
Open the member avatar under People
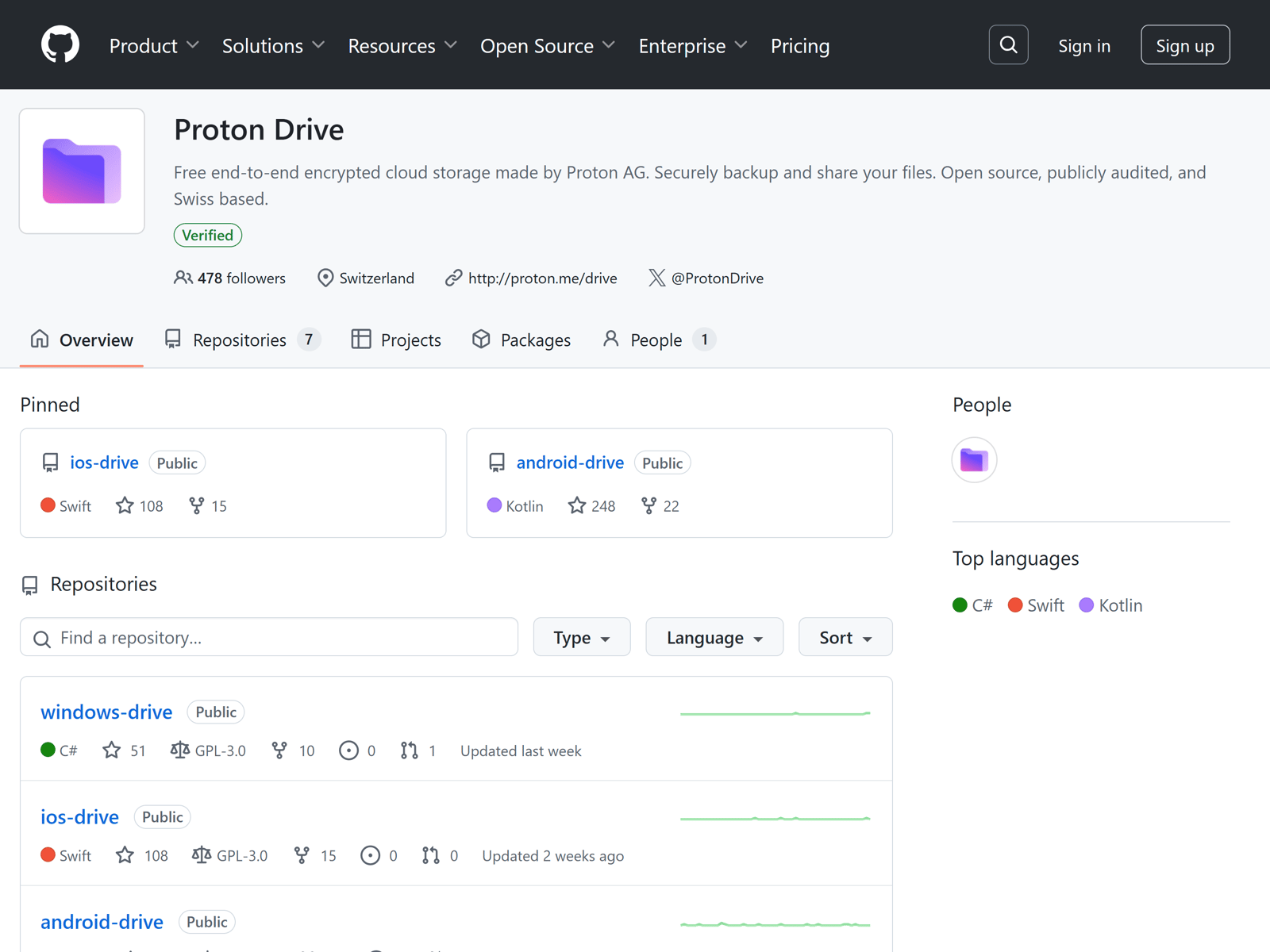tap(974, 460)
